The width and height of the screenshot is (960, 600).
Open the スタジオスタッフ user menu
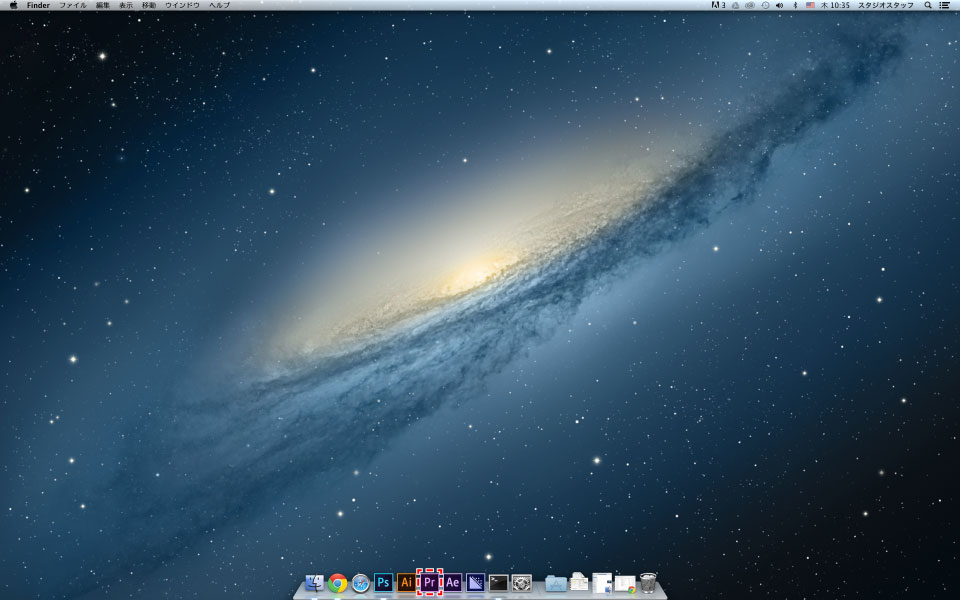(885, 5)
